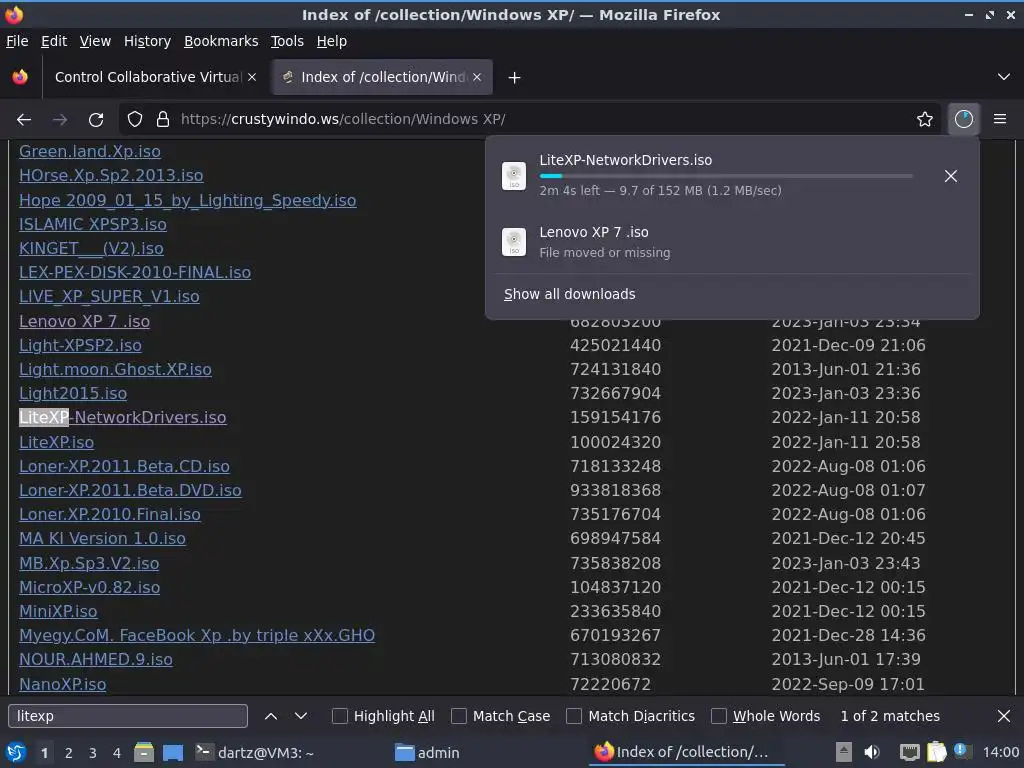Open the tracking protection shield icon

[x=135, y=120]
